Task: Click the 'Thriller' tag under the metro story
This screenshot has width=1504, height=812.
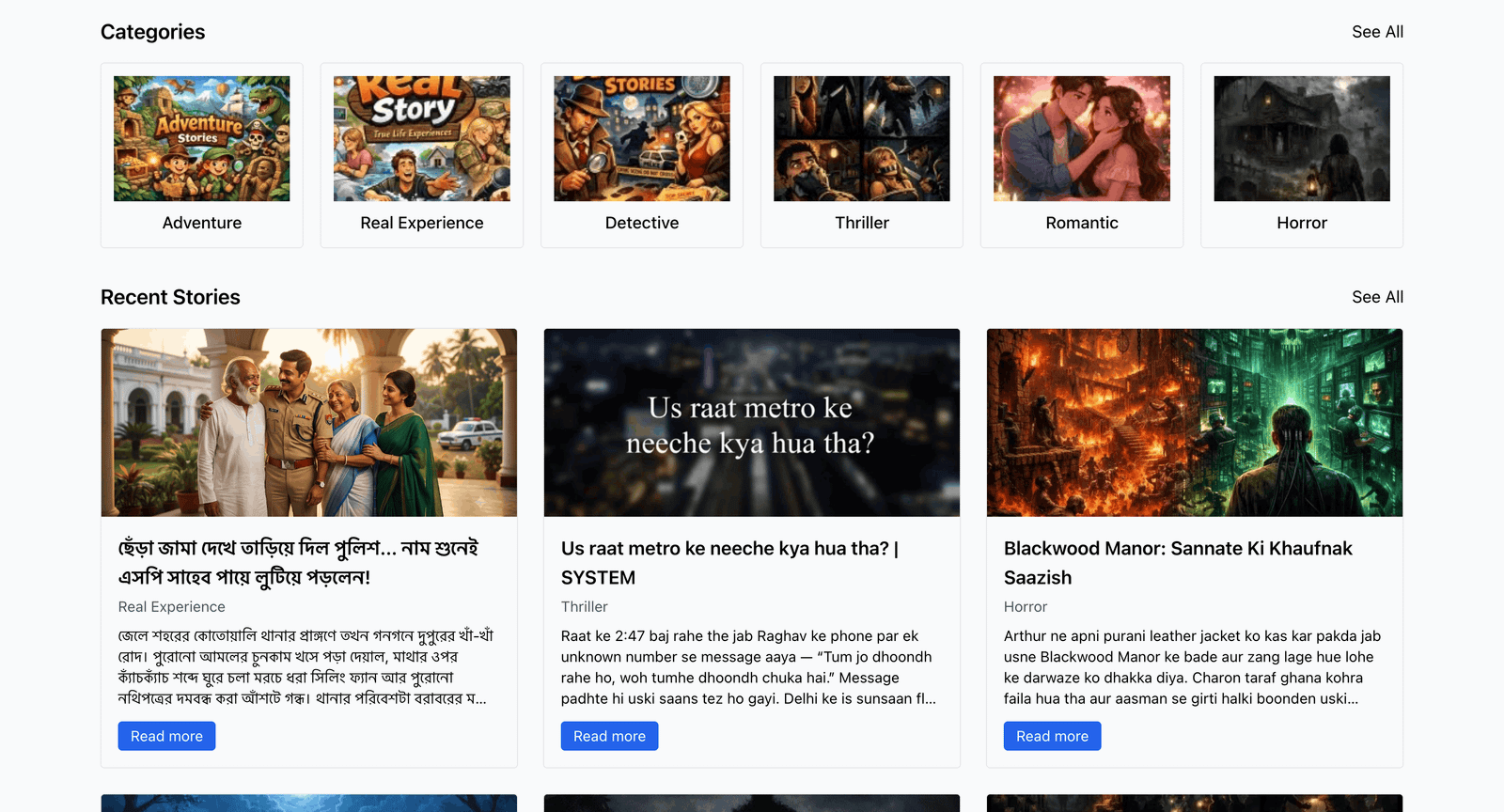Action: [585, 607]
